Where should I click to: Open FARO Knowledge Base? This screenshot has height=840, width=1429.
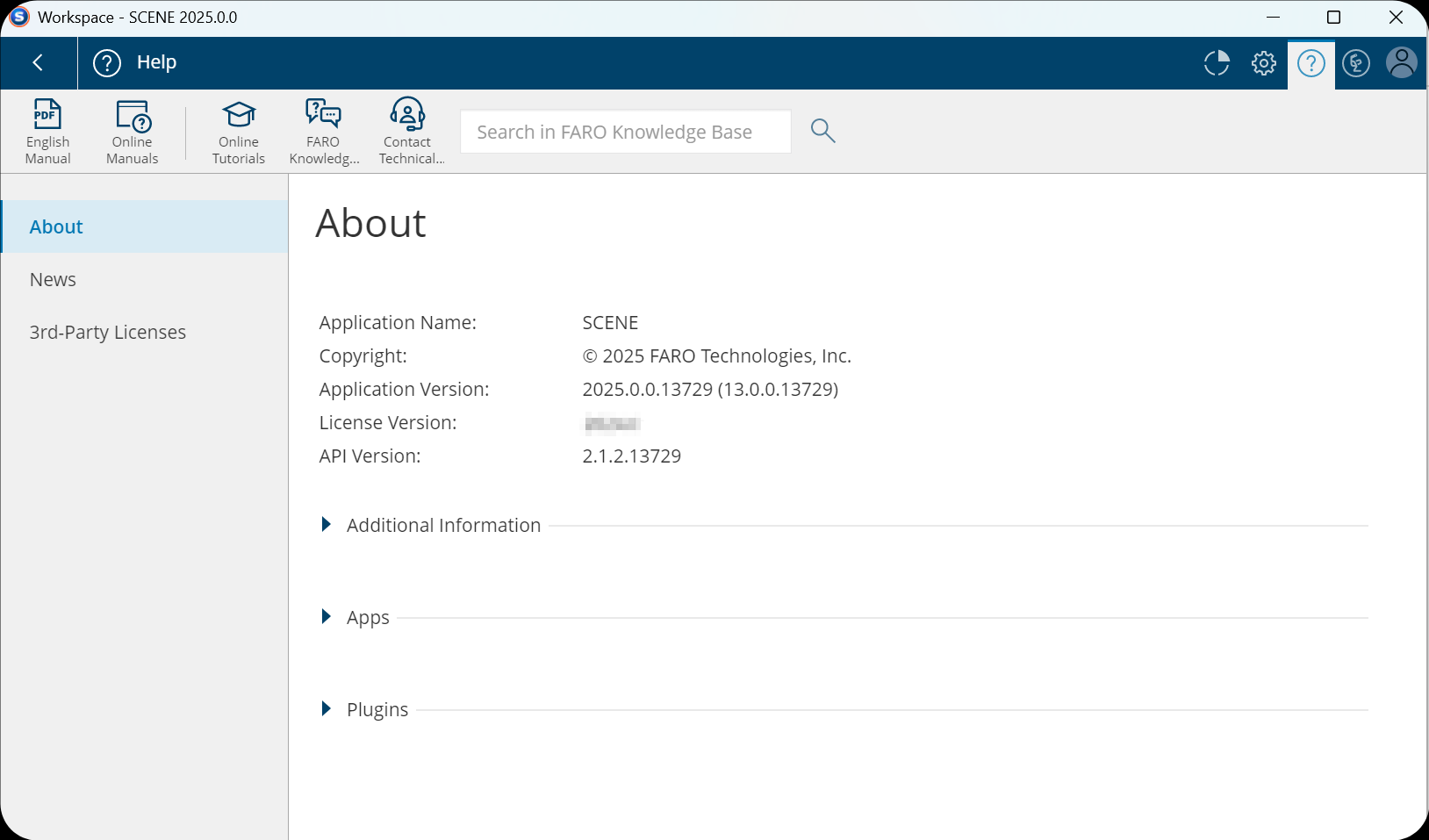[x=324, y=132]
